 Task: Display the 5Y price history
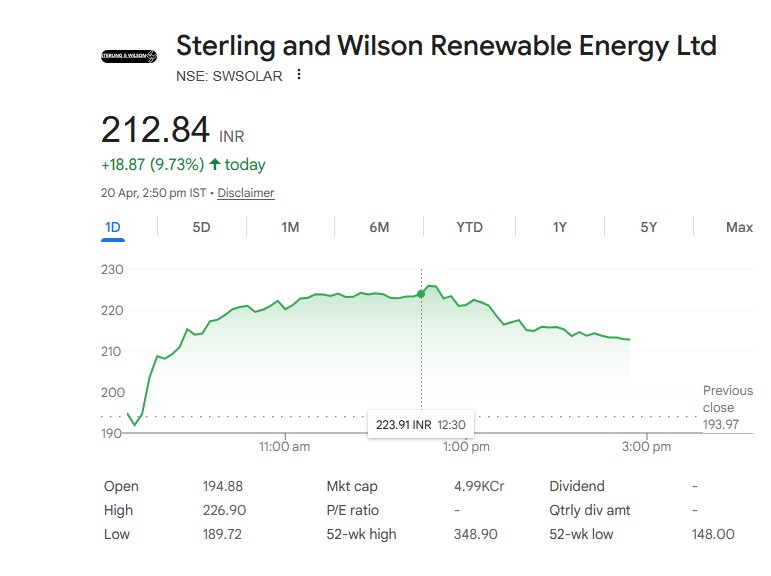pos(649,227)
